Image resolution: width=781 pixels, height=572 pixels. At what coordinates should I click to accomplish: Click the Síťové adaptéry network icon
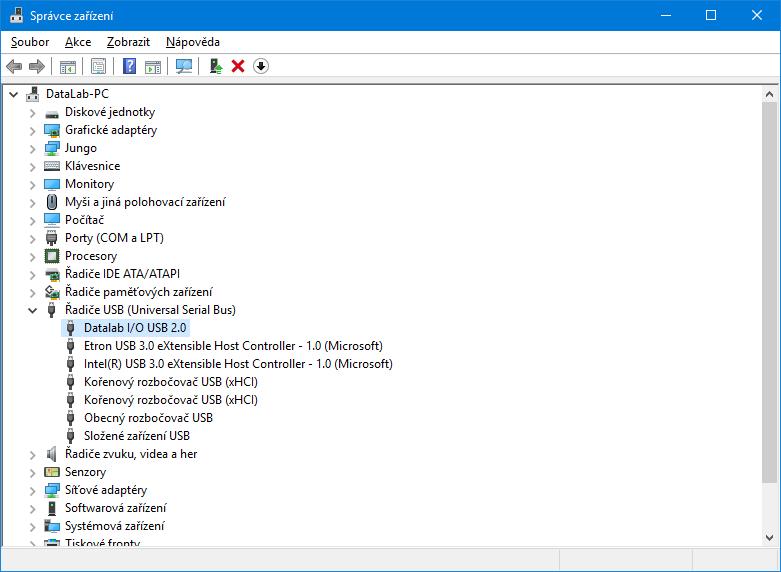pyautogui.click(x=52, y=490)
